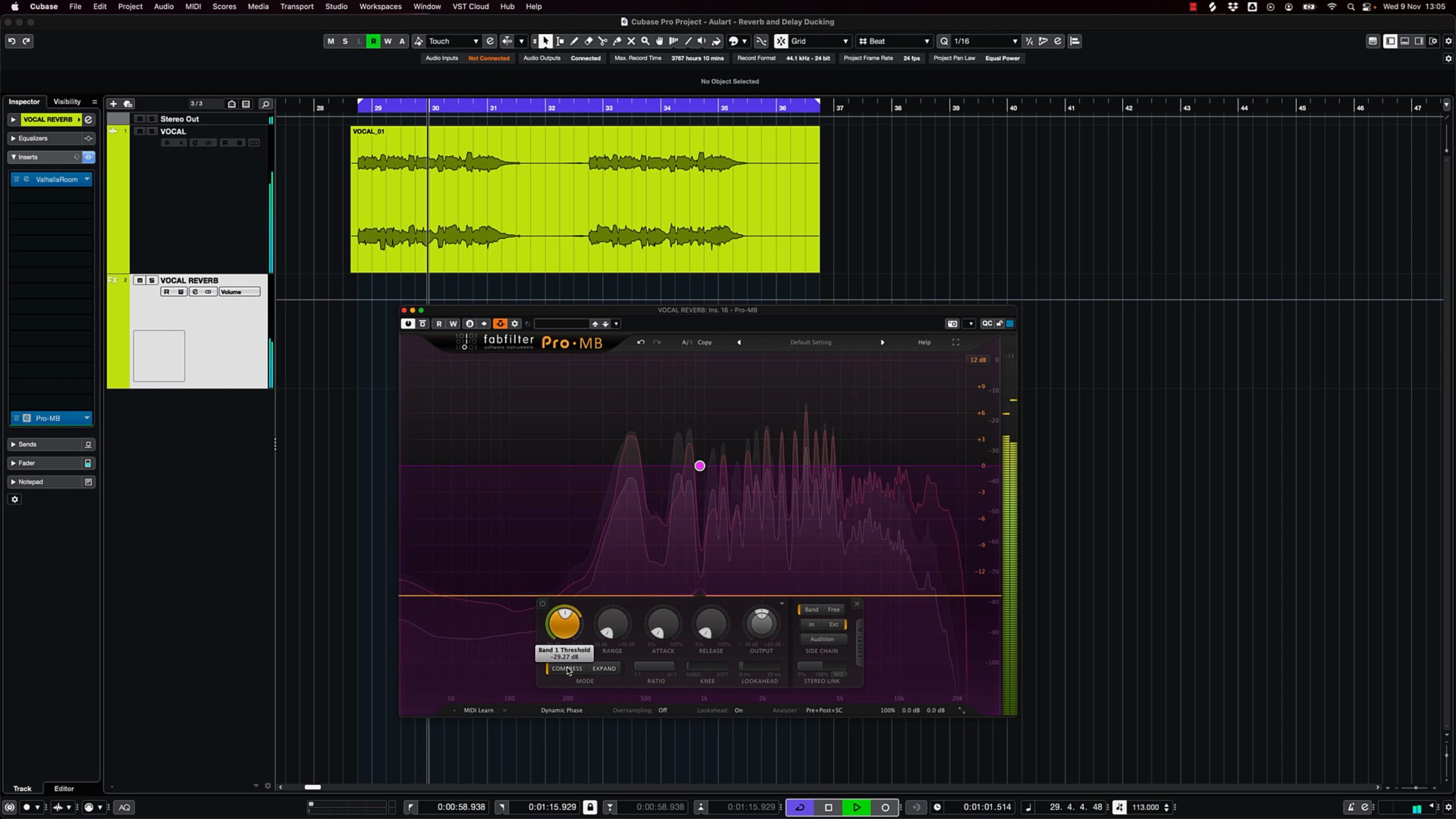This screenshot has width=1456, height=819.
Task: Select EXPAND mode button
Action: click(604, 669)
